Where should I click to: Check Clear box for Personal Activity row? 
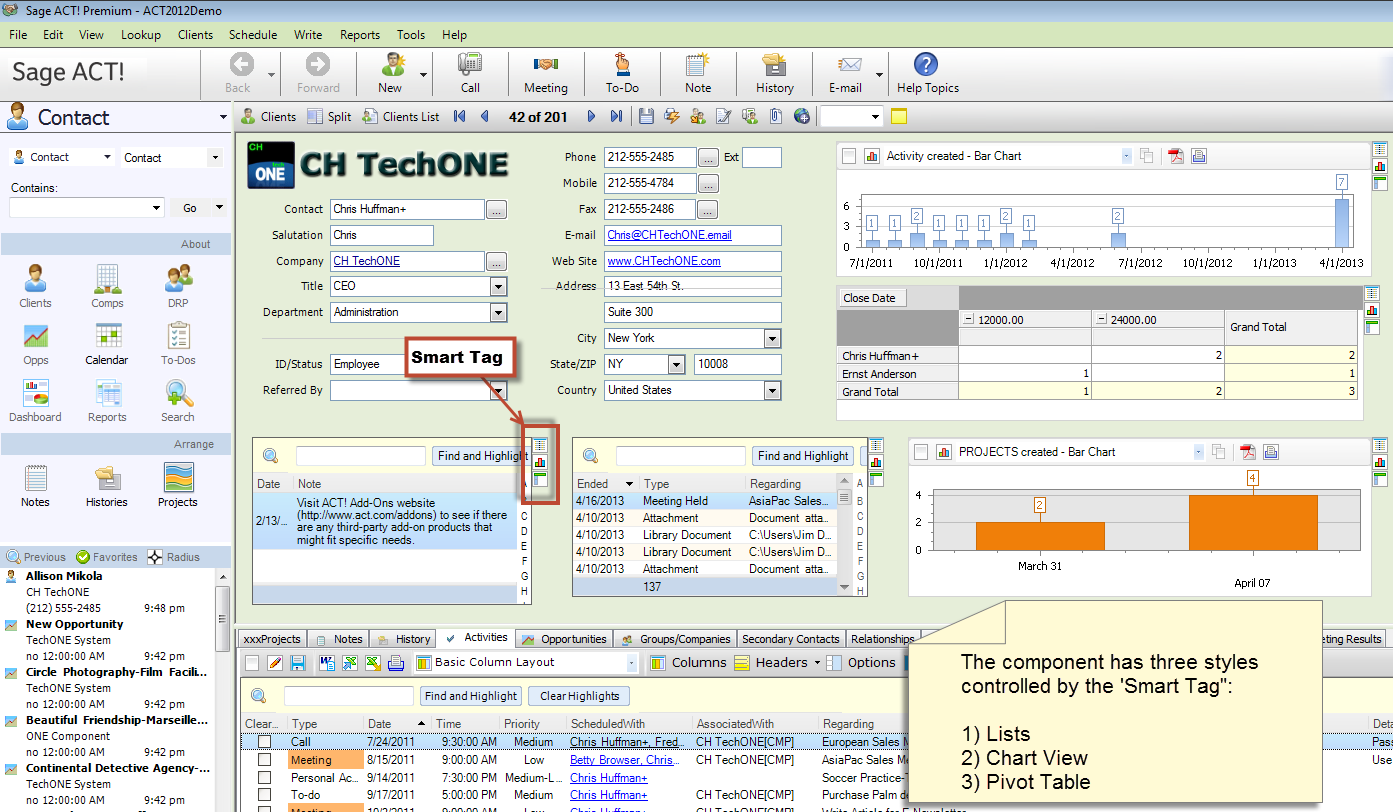[x=264, y=778]
